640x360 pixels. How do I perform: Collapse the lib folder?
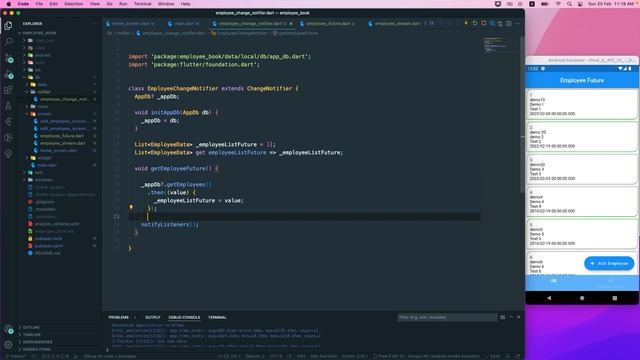coord(37,77)
